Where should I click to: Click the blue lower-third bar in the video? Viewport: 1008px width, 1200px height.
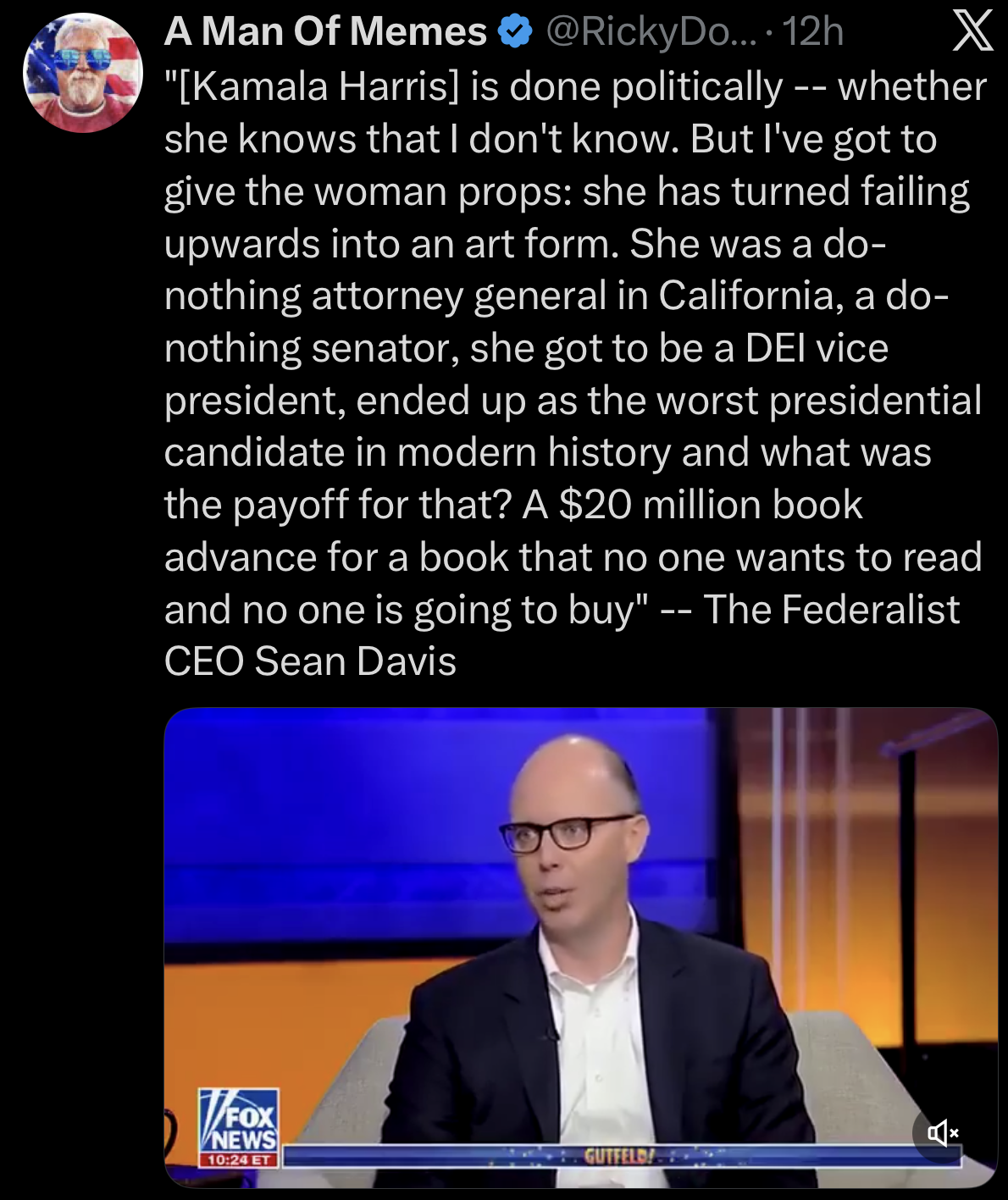pyautogui.click(x=622, y=1156)
